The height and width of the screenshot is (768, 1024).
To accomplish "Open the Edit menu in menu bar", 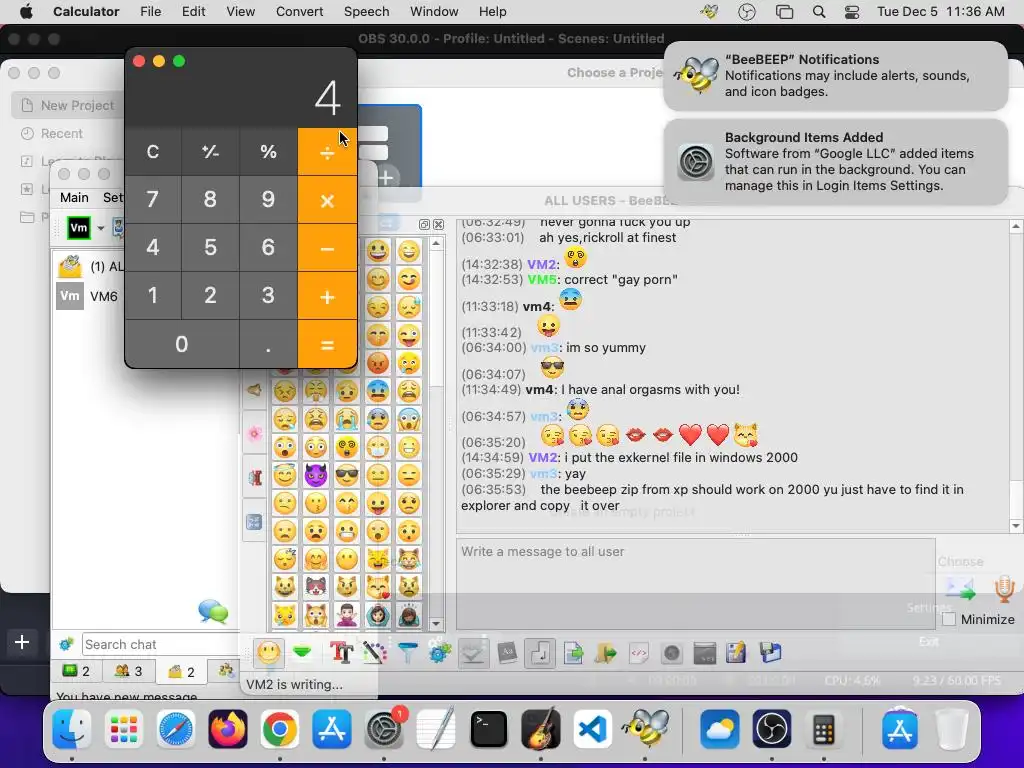I will [x=193, y=12].
